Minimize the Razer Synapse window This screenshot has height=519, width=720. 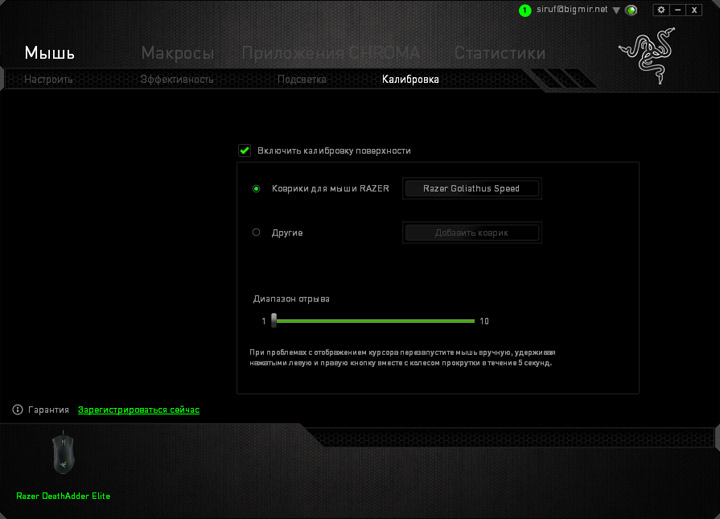[x=678, y=10]
